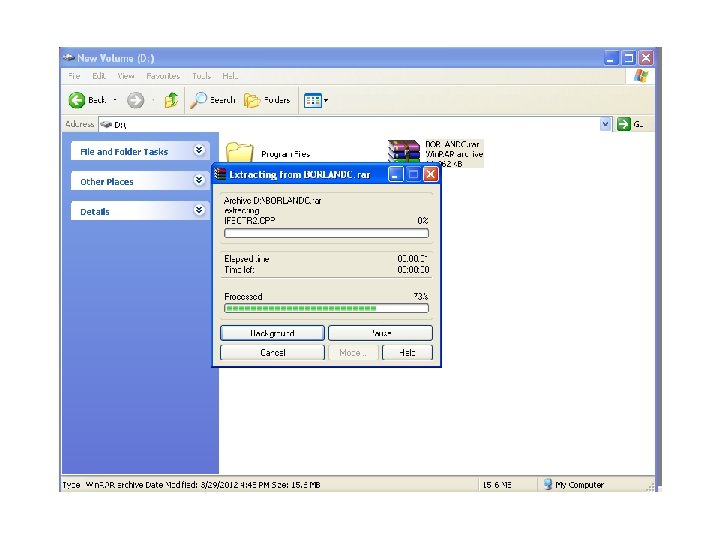Minimize the New Volume (D:) window

pos(611,58)
